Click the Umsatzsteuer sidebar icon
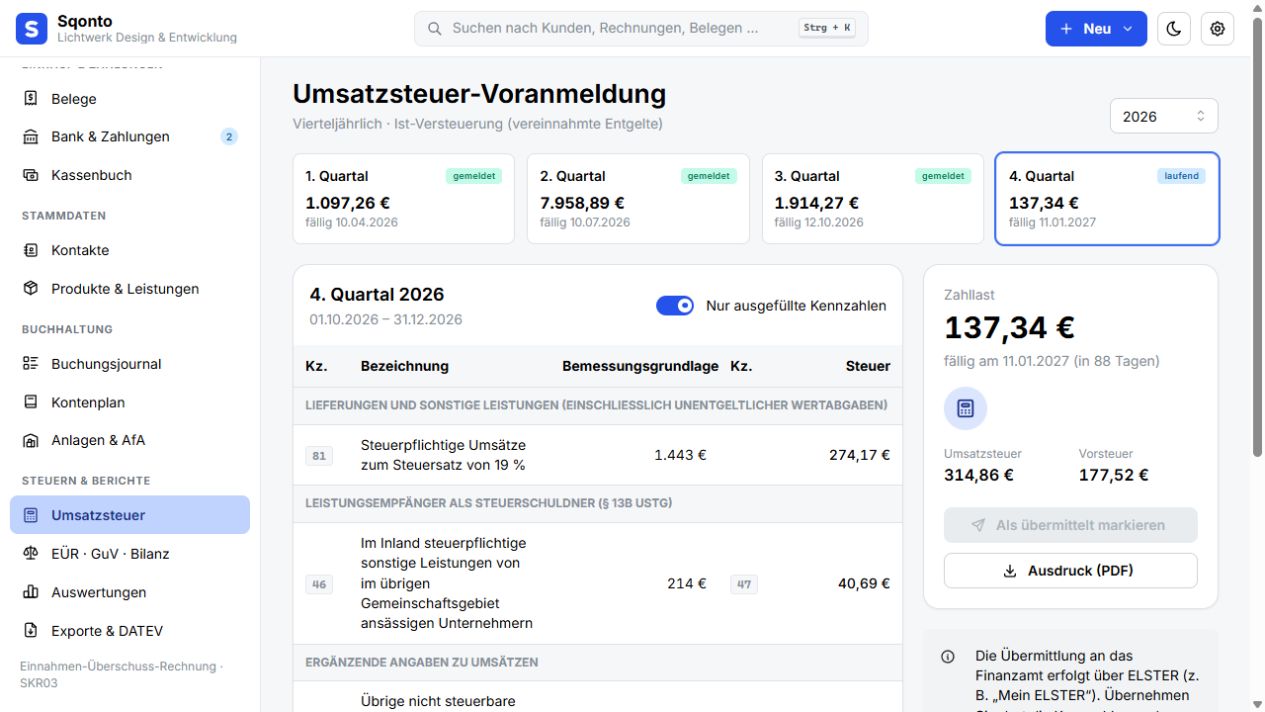 [x=31, y=515]
